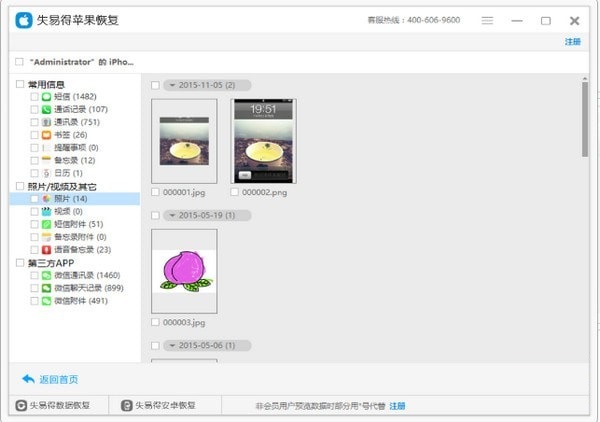Screen dimensions: 600x422
Task: Collapse the 2015-11-05 date group
Action: 170,85
